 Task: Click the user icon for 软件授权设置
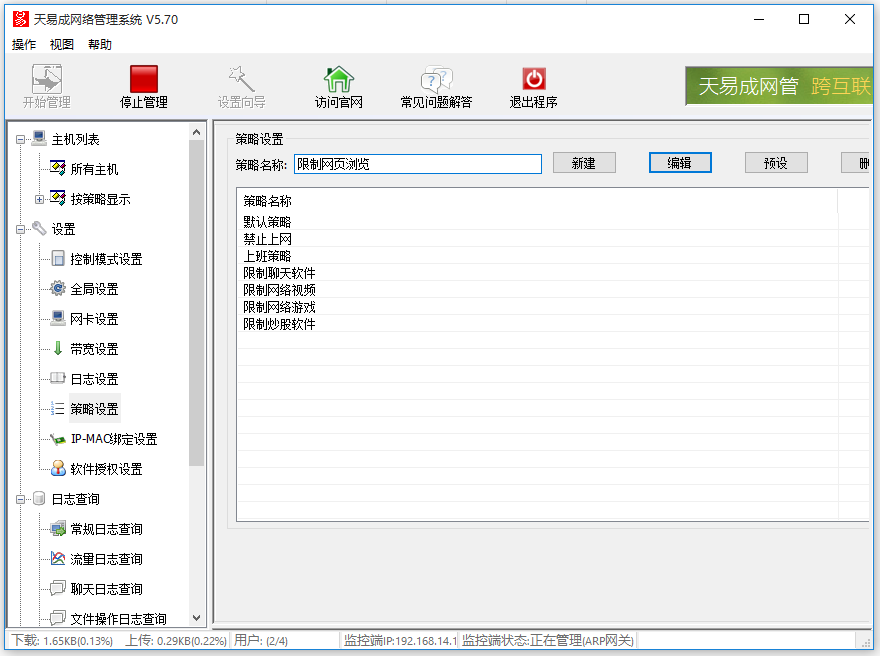(x=58, y=469)
